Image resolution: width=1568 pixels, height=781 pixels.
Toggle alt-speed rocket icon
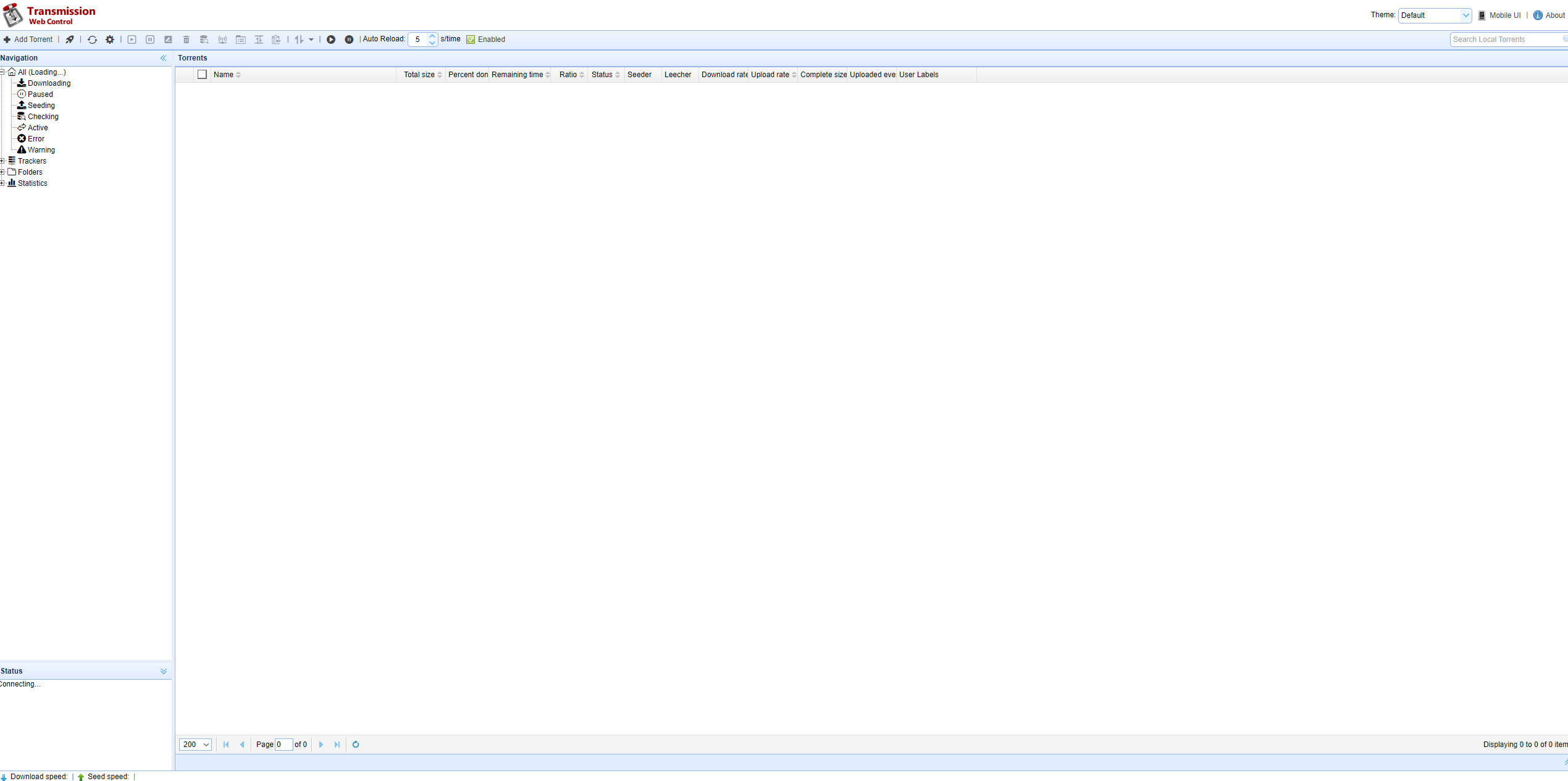[x=70, y=40]
